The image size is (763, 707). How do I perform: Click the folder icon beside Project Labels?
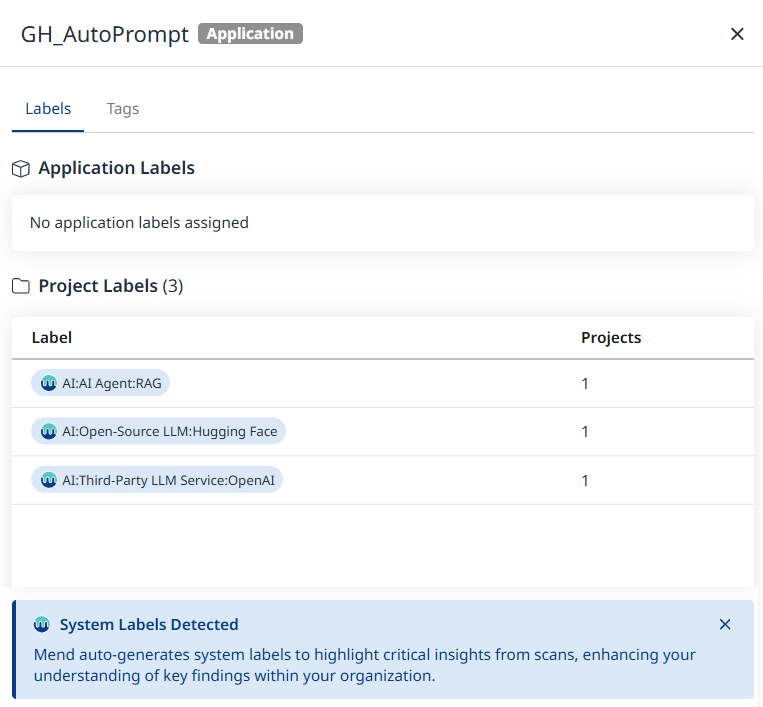(x=20, y=287)
